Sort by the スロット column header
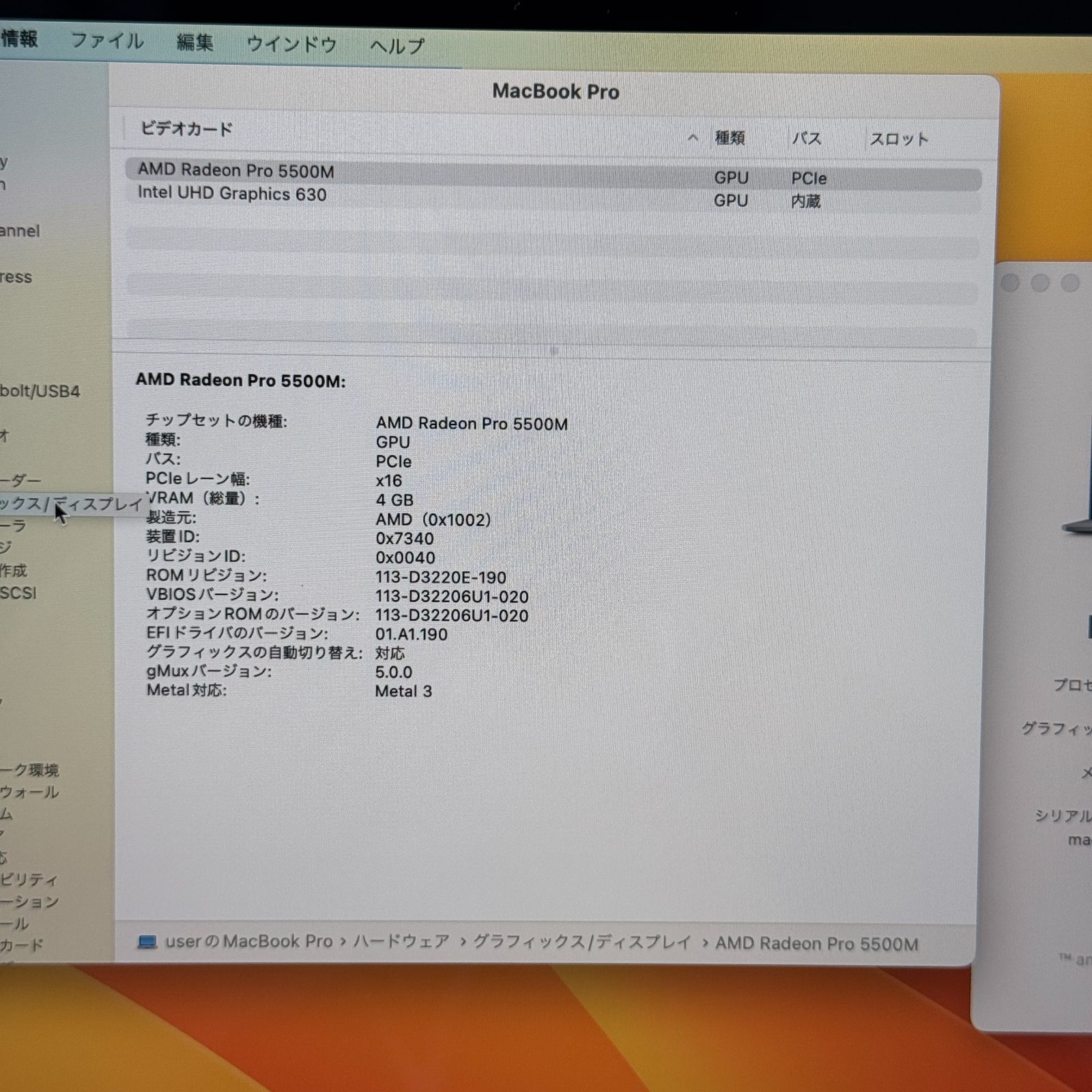The image size is (1092, 1092). [x=899, y=139]
